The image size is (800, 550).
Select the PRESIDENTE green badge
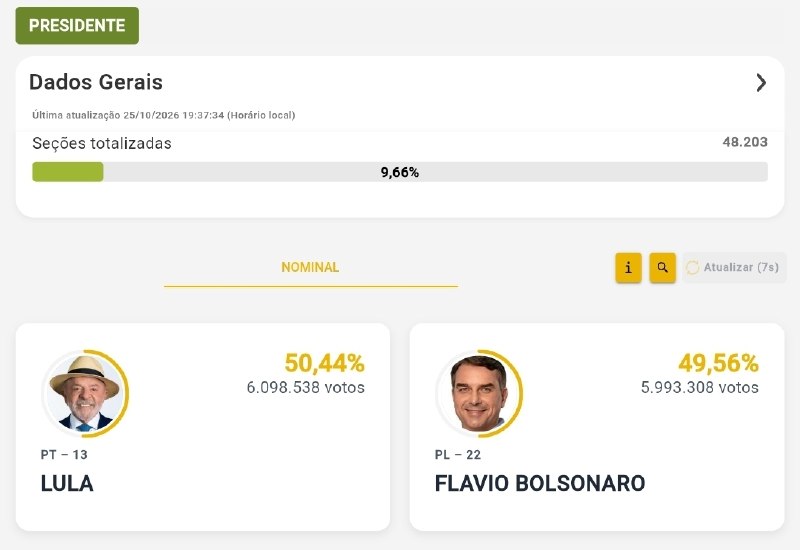[x=77, y=26]
